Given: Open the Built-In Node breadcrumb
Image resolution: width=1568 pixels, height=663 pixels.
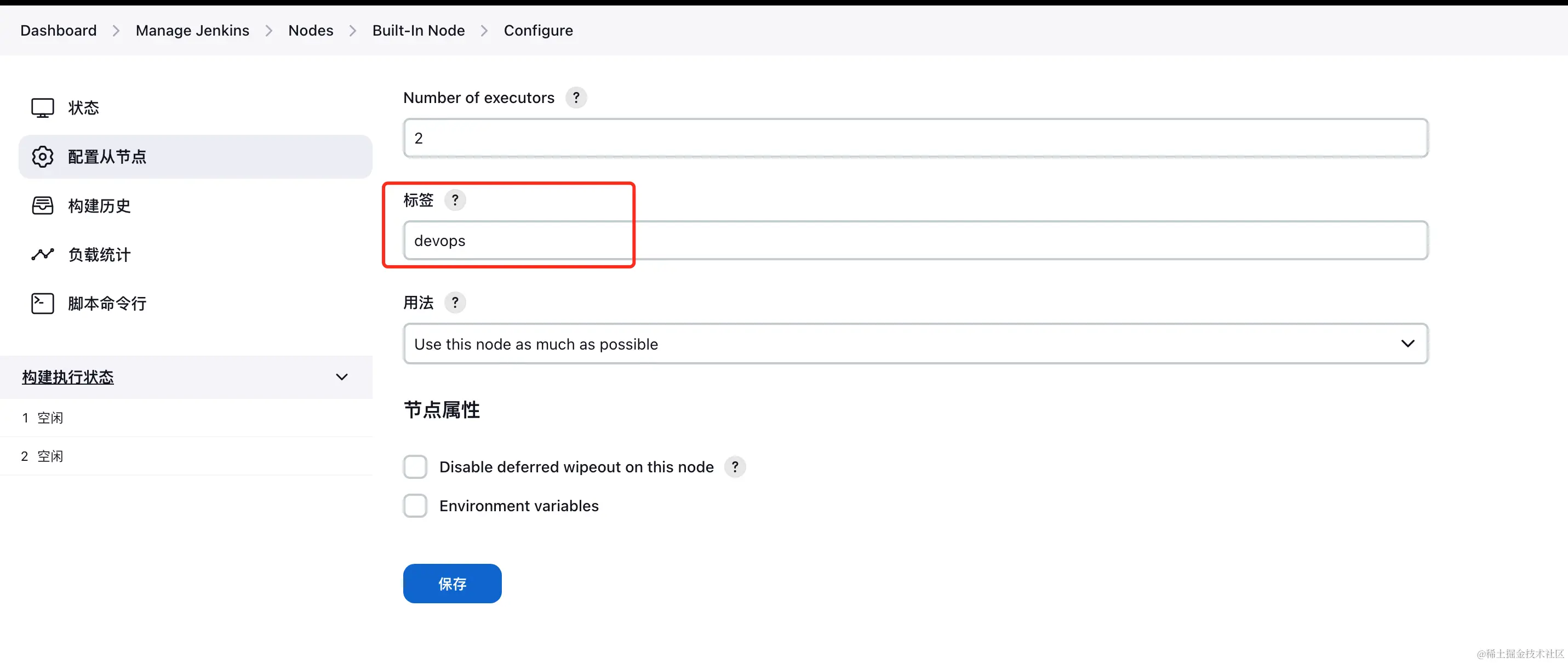Looking at the screenshot, I should pos(418,31).
